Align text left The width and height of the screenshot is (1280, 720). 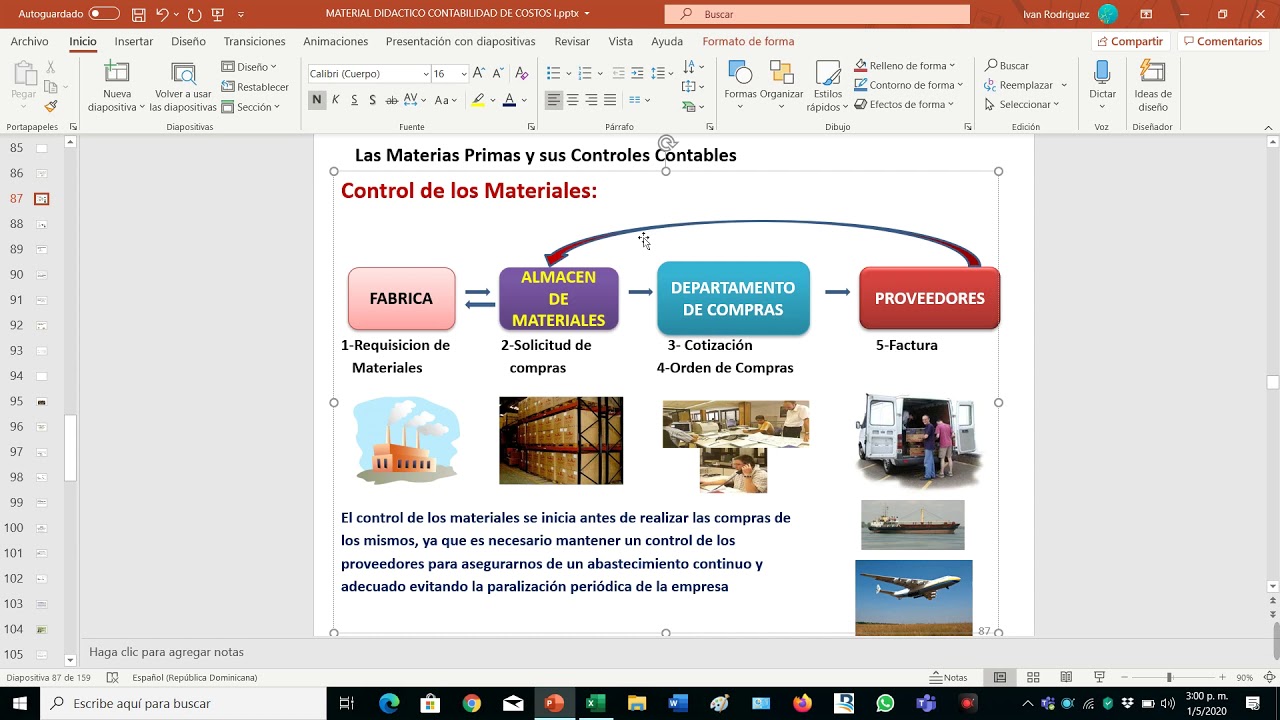(x=553, y=100)
